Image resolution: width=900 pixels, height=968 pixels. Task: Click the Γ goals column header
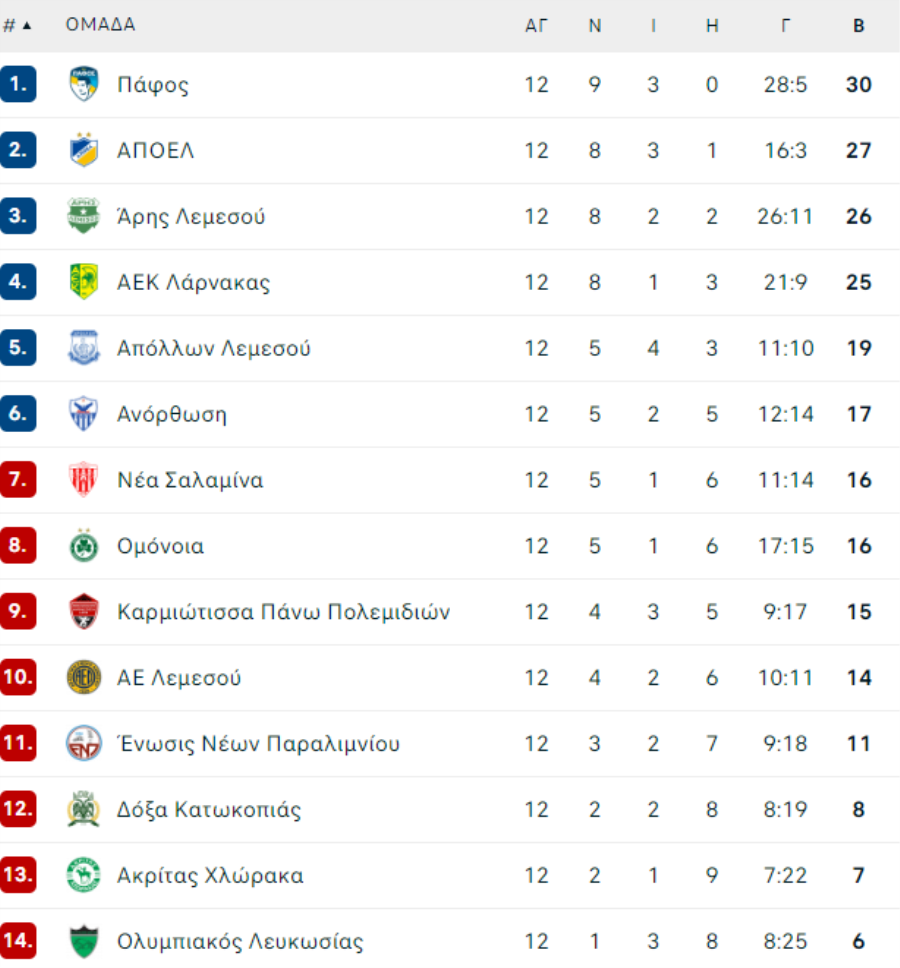785,25
